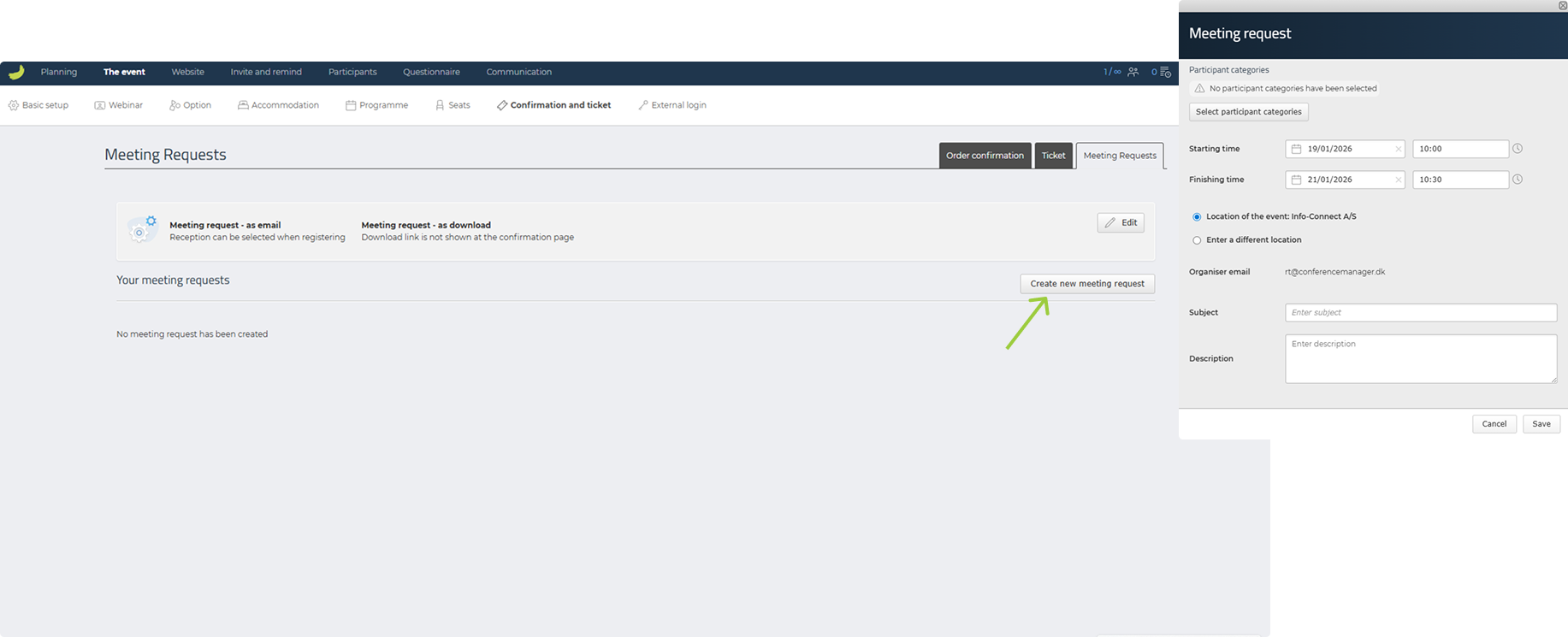1568x637 pixels.
Task: Select Location of the event radio button
Action: (x=1197, y=217)
